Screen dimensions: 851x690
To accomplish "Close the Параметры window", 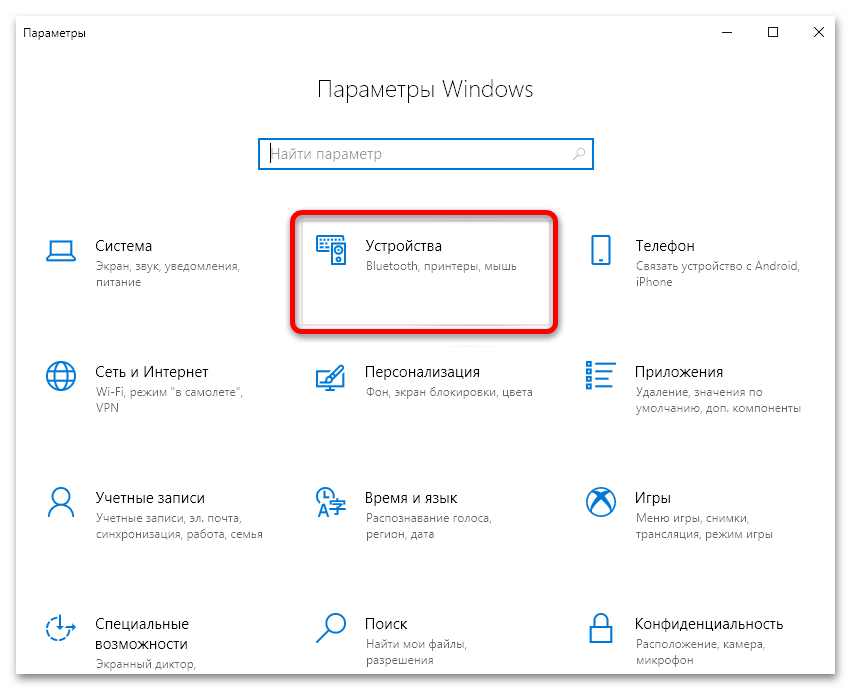I will pyautogui.click(x=819, y=33).
